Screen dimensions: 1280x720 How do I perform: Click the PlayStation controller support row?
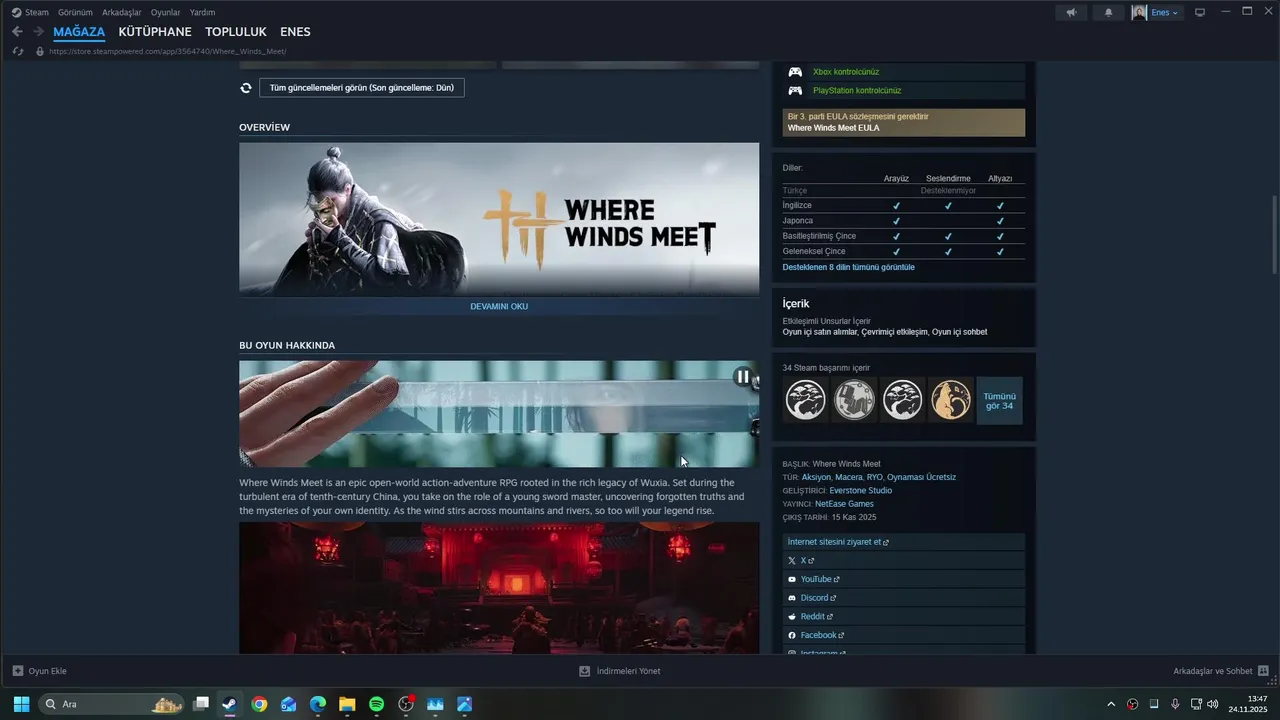pyautogui.click(x=904, y=90)
